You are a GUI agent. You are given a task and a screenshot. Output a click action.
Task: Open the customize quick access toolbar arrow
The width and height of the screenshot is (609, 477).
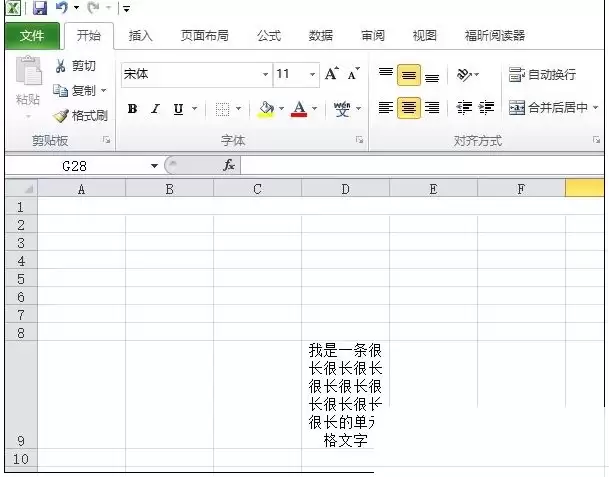coord(127,9)
